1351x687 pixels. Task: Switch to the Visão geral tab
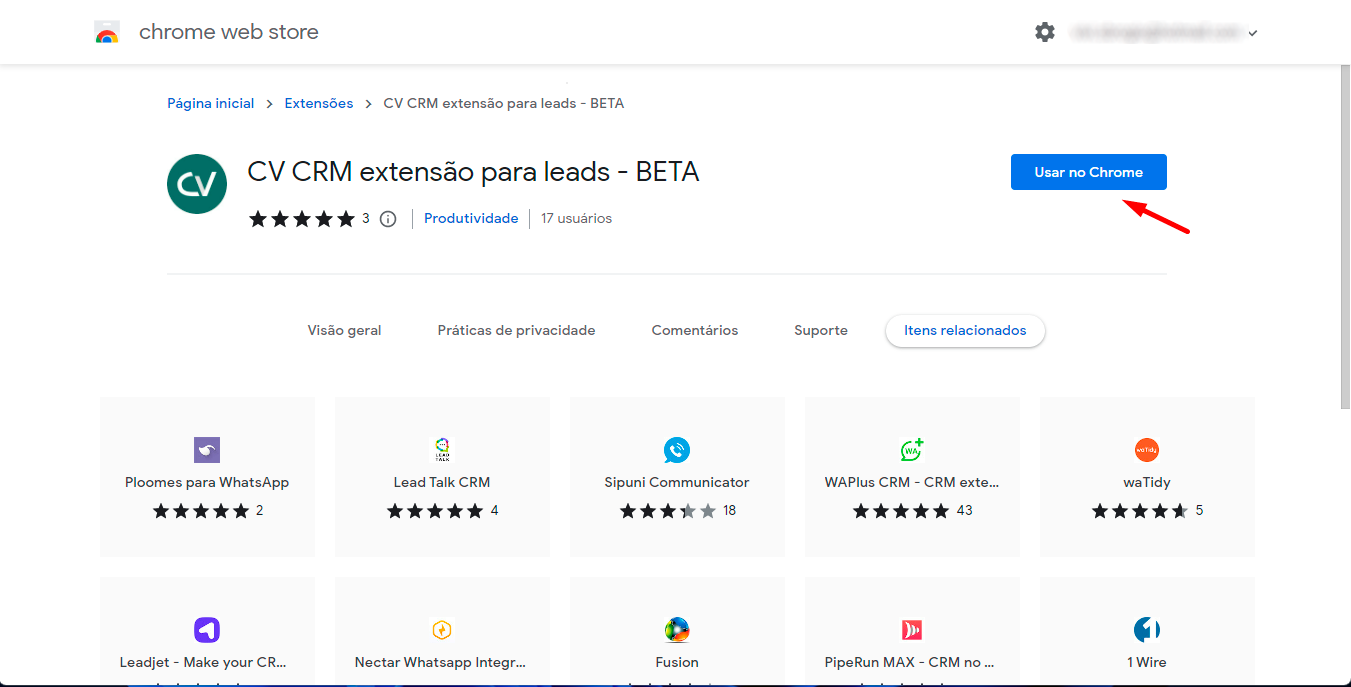(344, 330)
